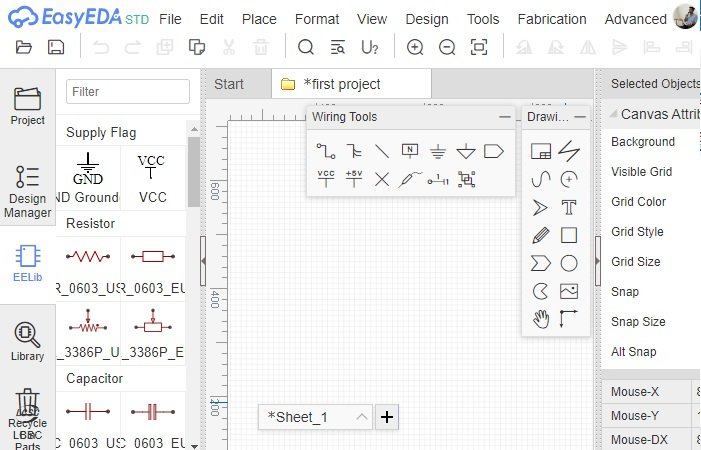Screen dimensions: 701x450
Task: Select the Sheet Setting drawing tool
Action: [541, 151]
